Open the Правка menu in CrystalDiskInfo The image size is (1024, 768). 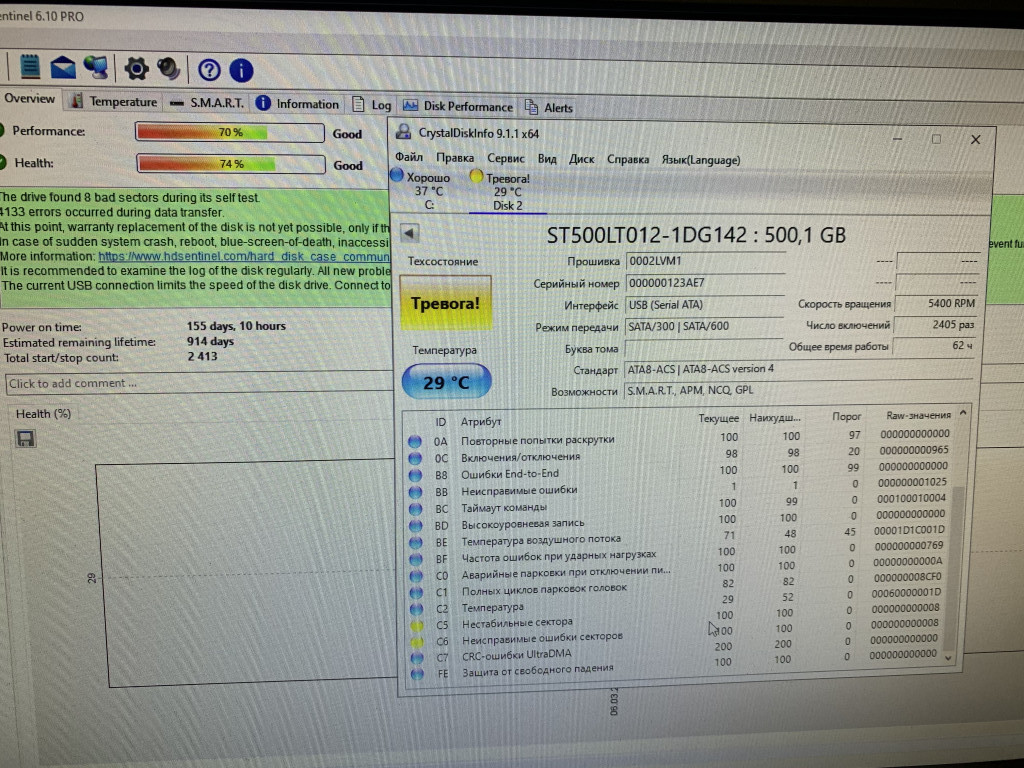click(x=455, y=158)
